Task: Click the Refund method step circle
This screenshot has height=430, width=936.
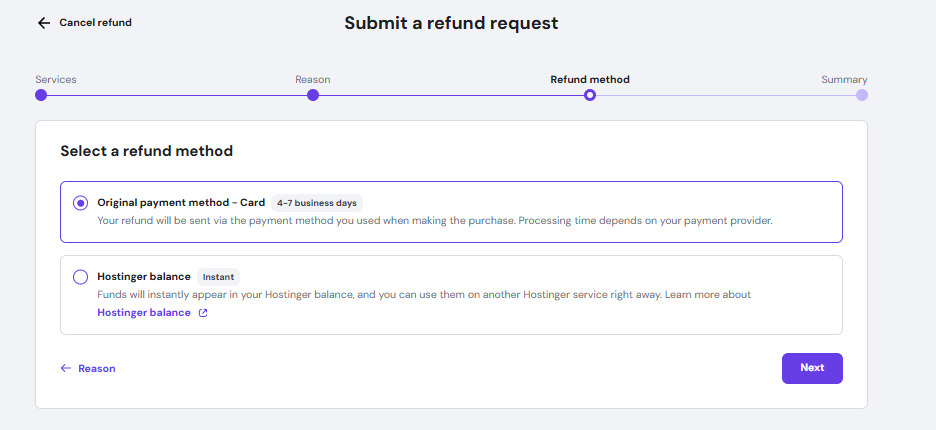Action: point(590,95)
